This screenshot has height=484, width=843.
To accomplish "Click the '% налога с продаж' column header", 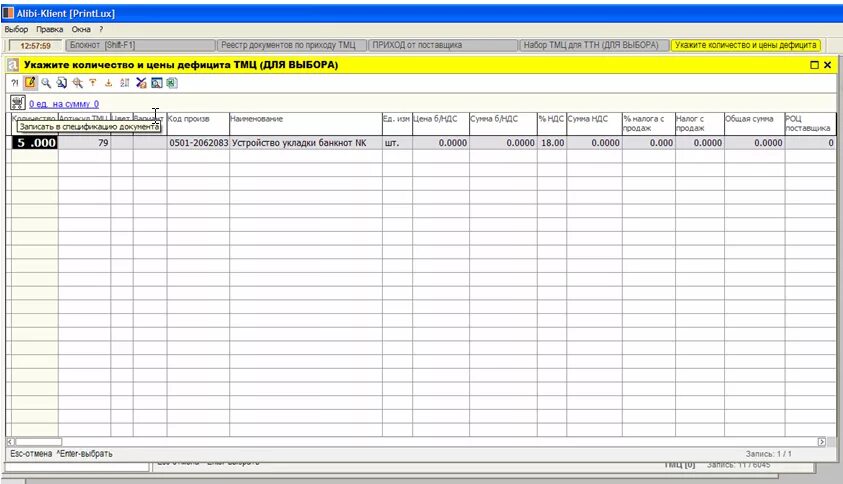I will pyautogui.click(x=648, y=124).
